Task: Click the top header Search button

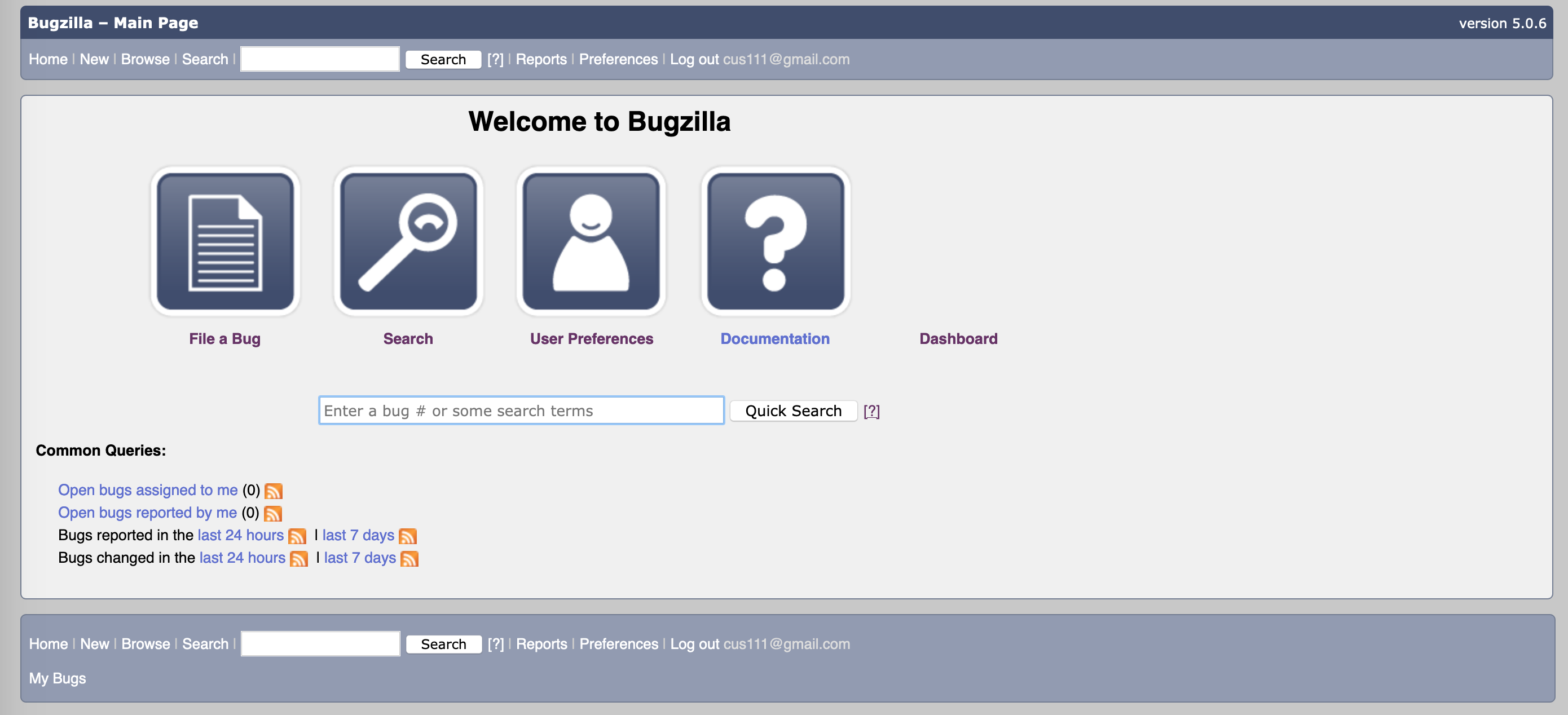Action: point(443,59)
